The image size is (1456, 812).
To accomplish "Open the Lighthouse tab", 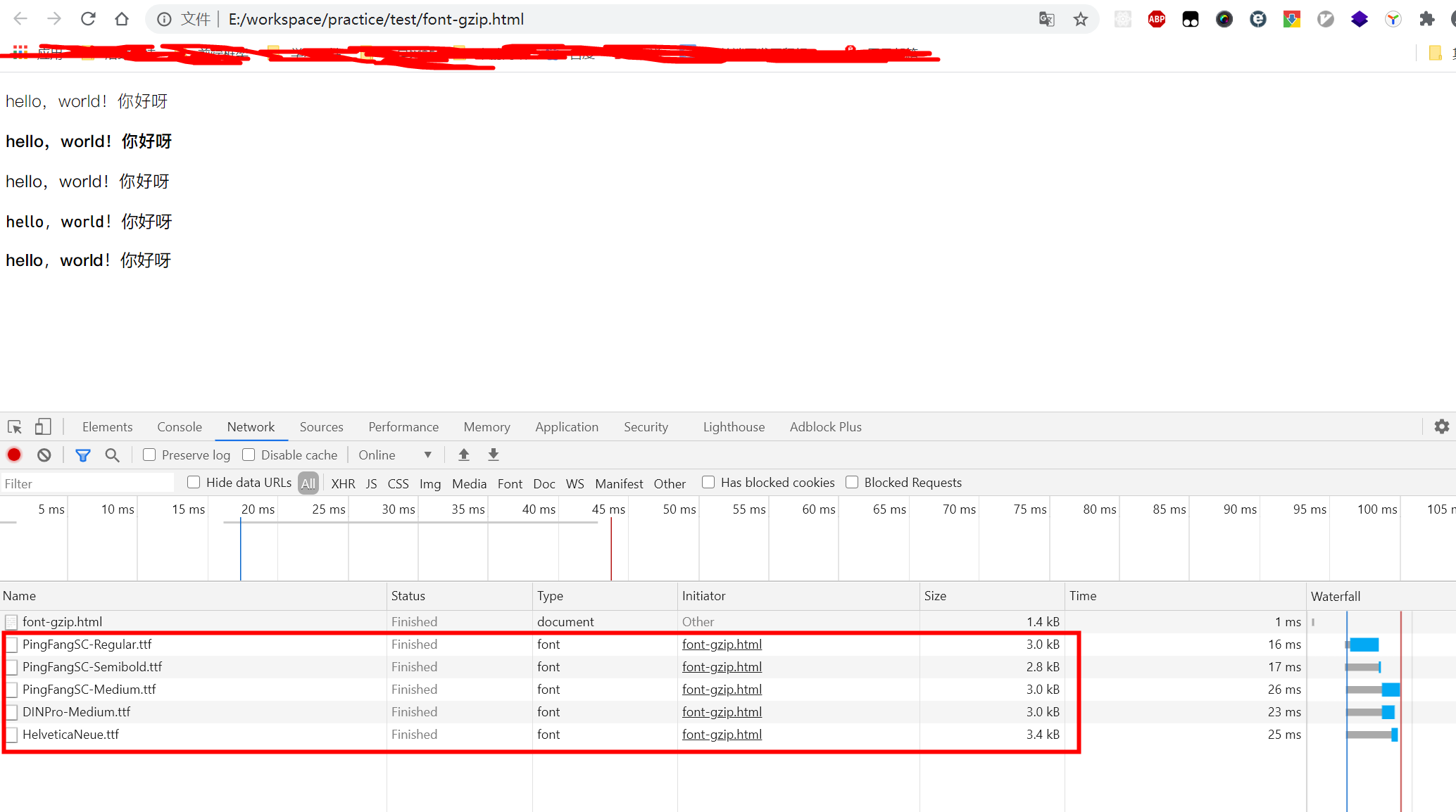I will pos(734,426).
